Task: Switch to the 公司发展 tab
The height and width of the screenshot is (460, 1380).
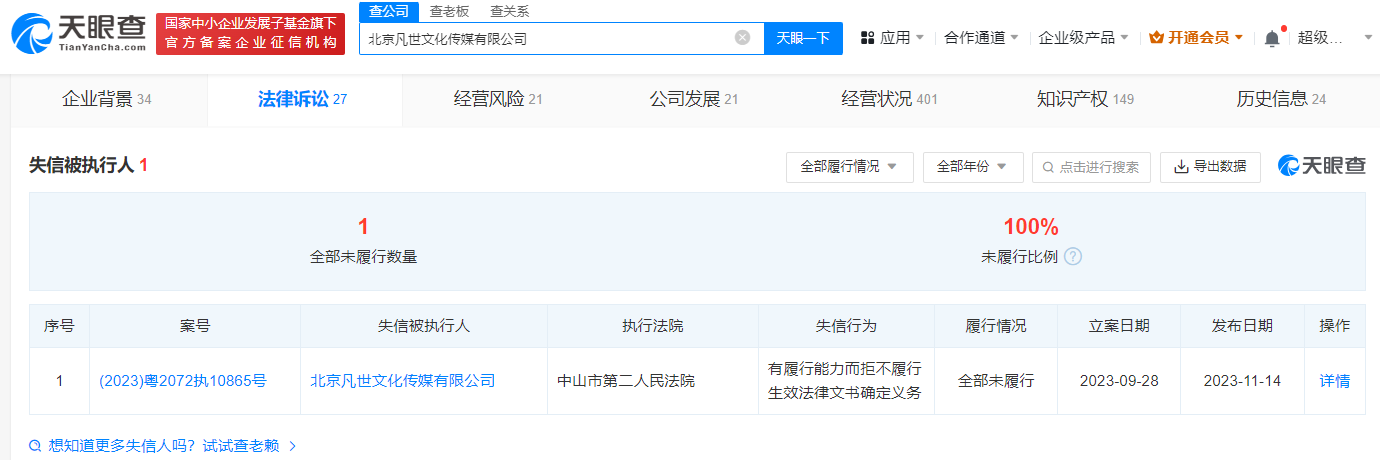Action: point(693,99)
